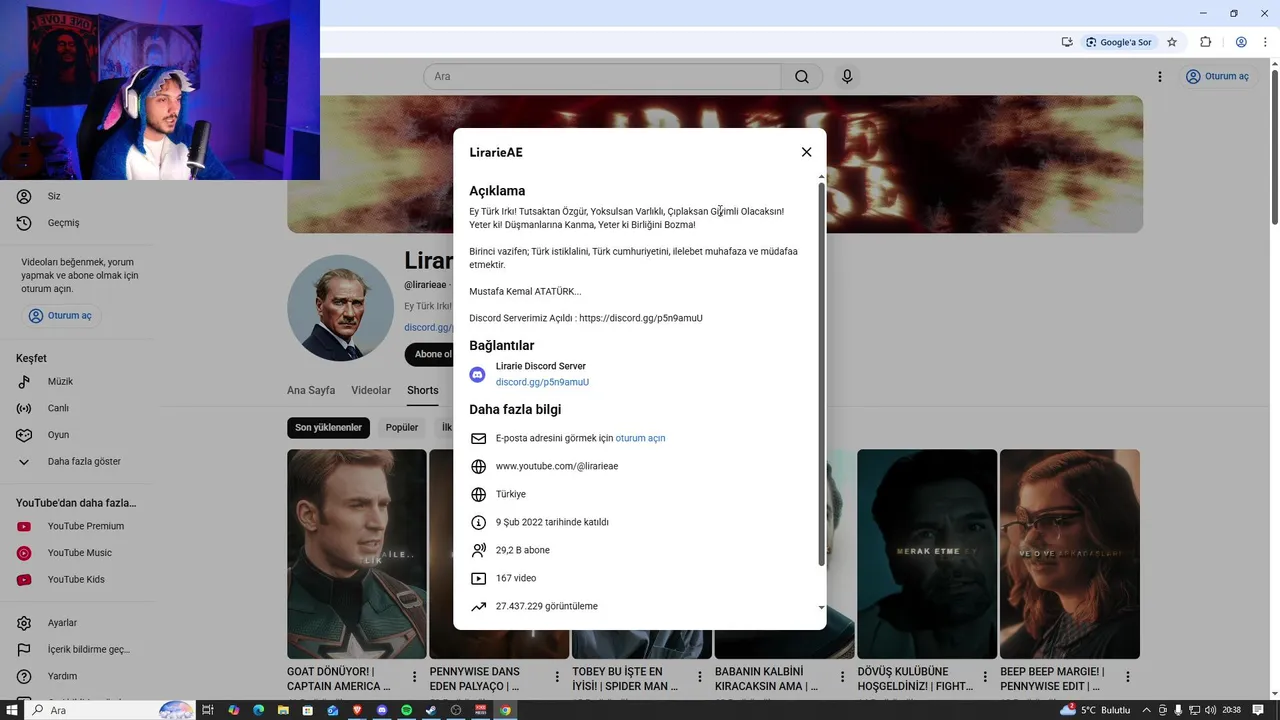This screenshot has width=1280, height=720.
Task: Click the taskbar Ara search box
Action: click(x=110, y=710)
